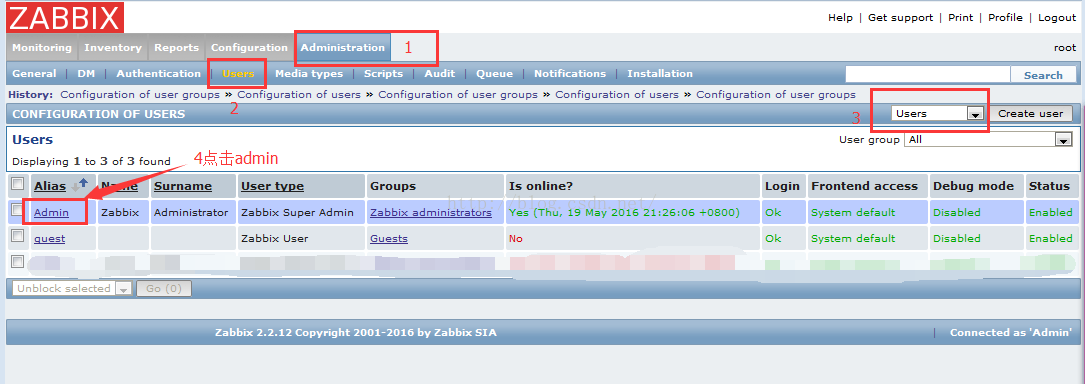Go to the Notifications submenu
Image resolution: width=1085 pixels, height=384 pixels.
569,73
